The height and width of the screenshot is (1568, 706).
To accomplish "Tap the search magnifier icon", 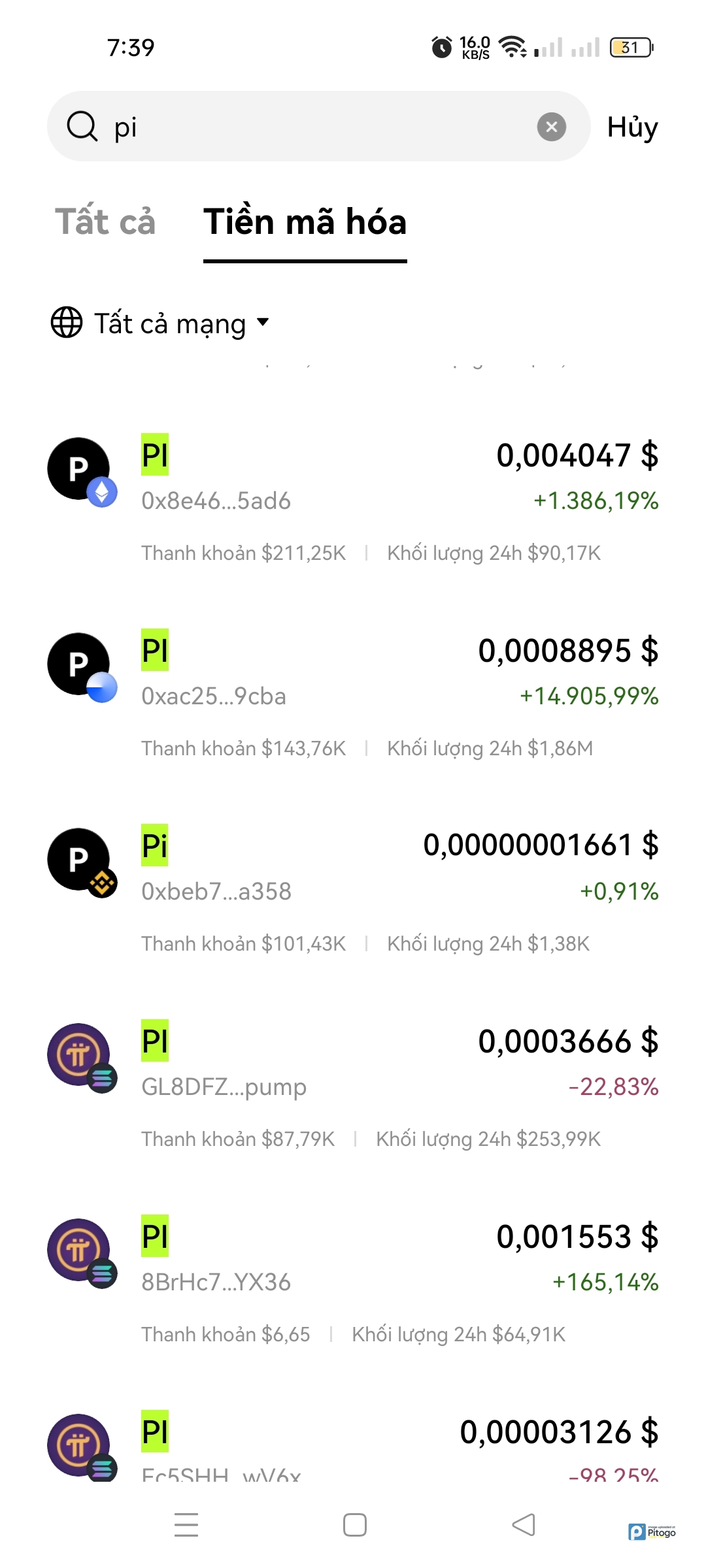I will [x=82, y=126].
